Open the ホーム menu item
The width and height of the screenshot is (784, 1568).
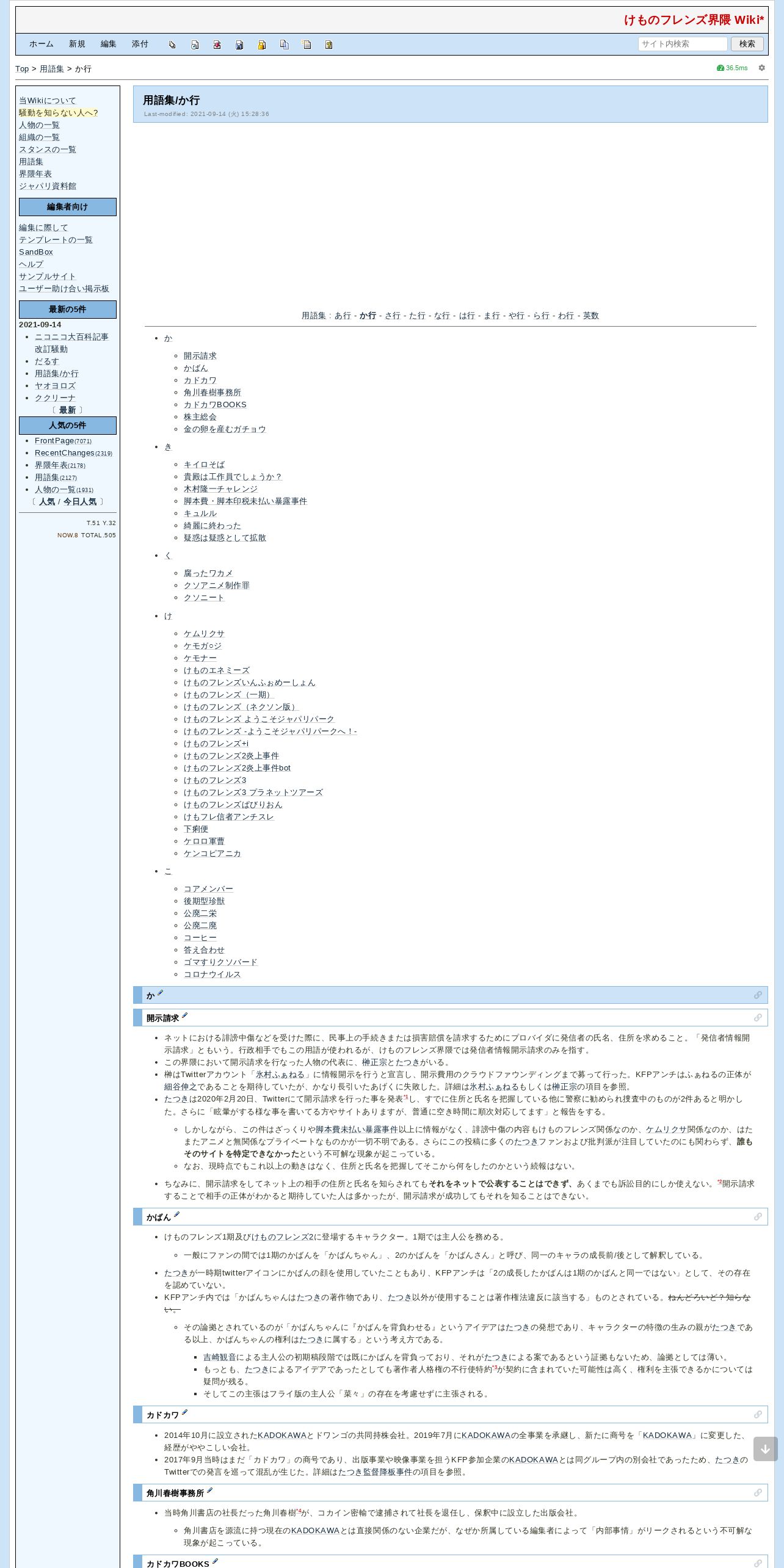tap(42, 44)
